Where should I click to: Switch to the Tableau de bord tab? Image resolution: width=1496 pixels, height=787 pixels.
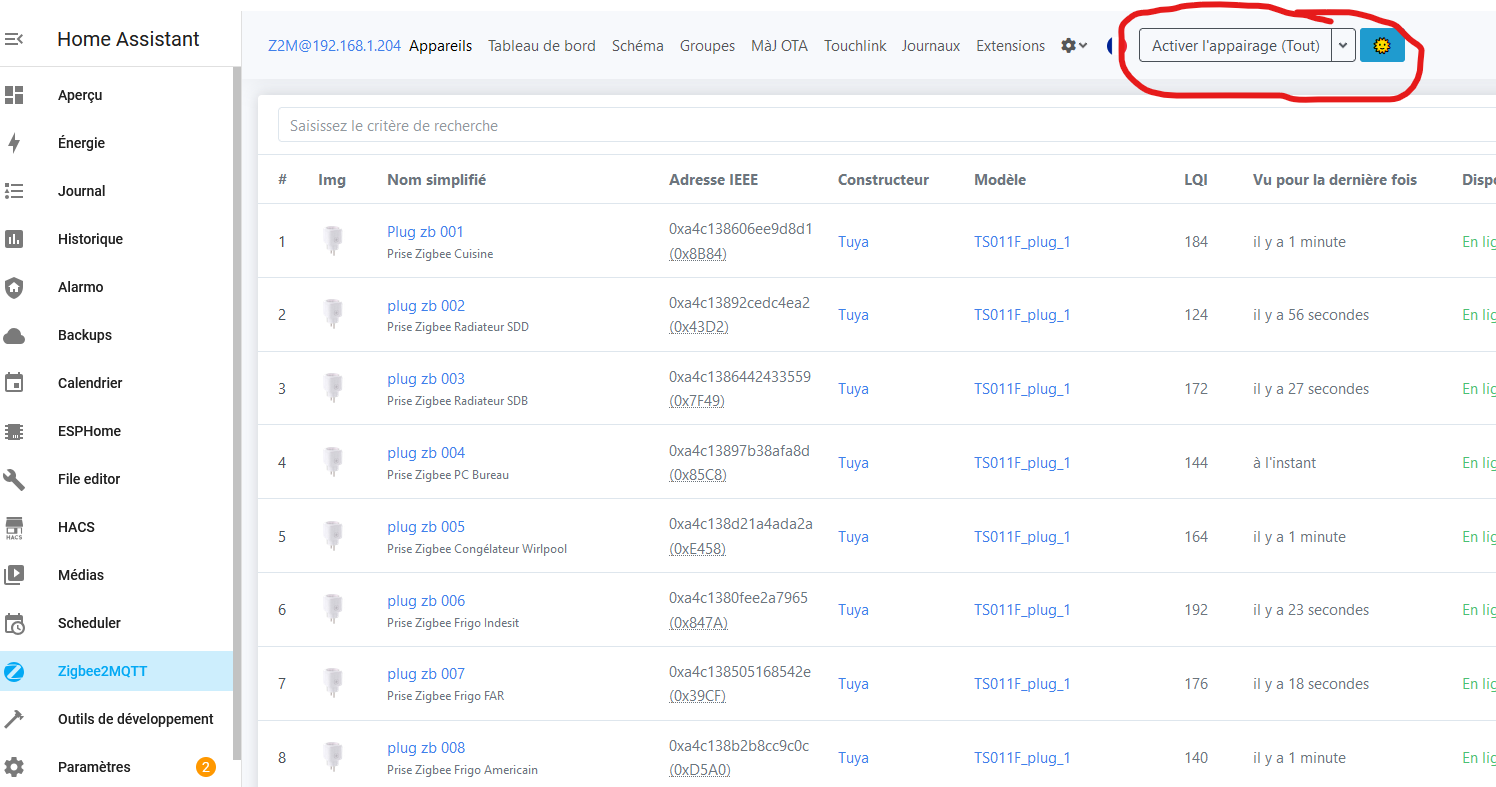541,46
